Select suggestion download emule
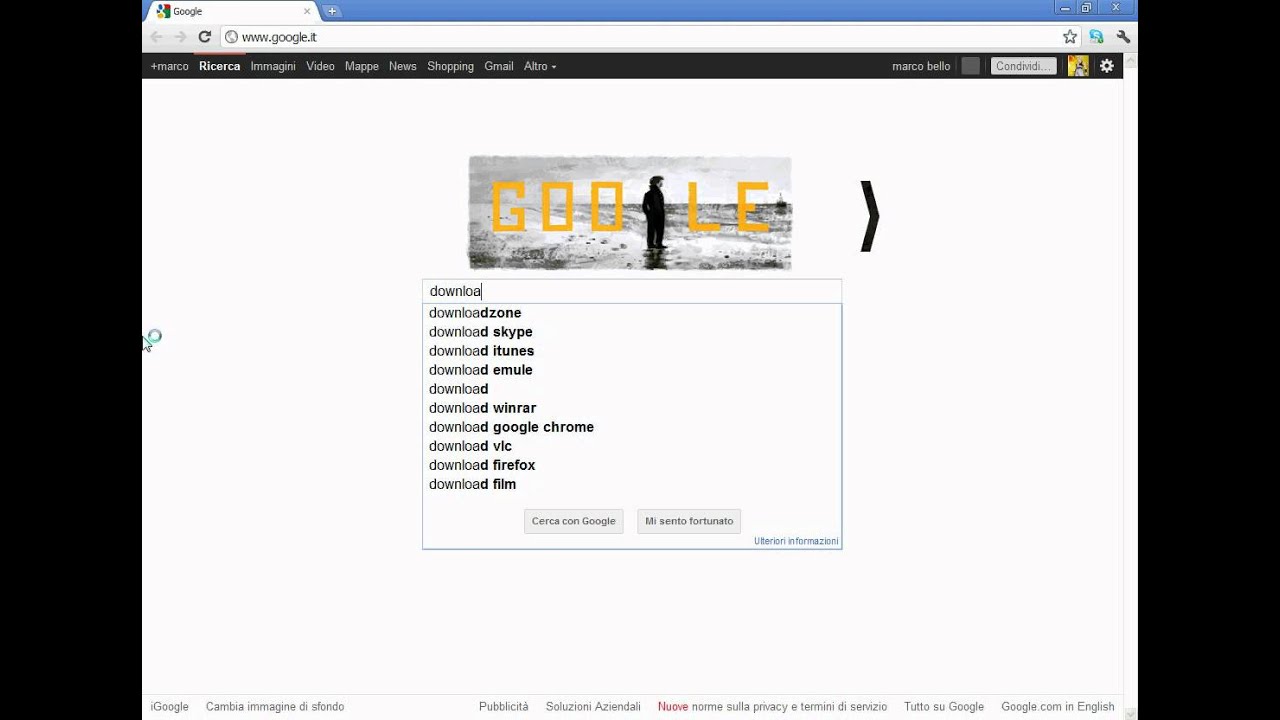 pos(632,370)
